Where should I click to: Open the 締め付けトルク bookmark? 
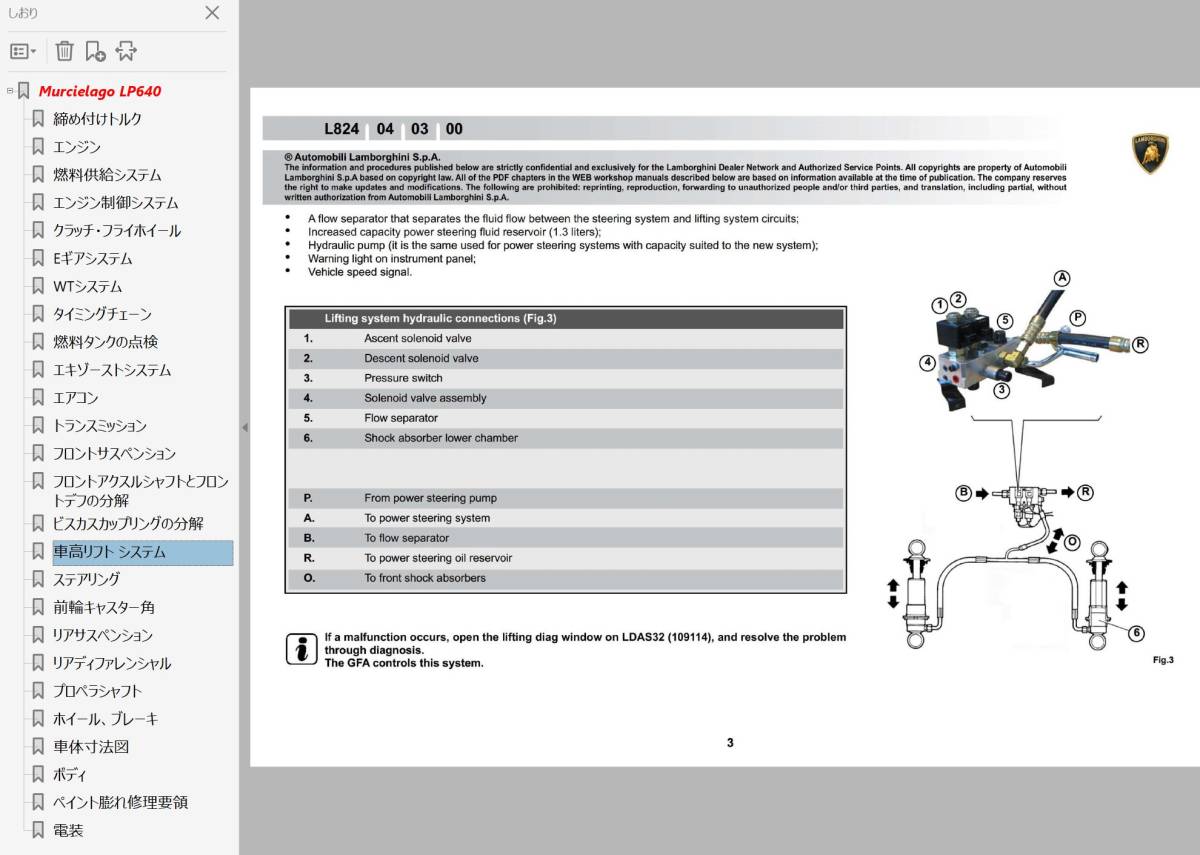[97, 119]
